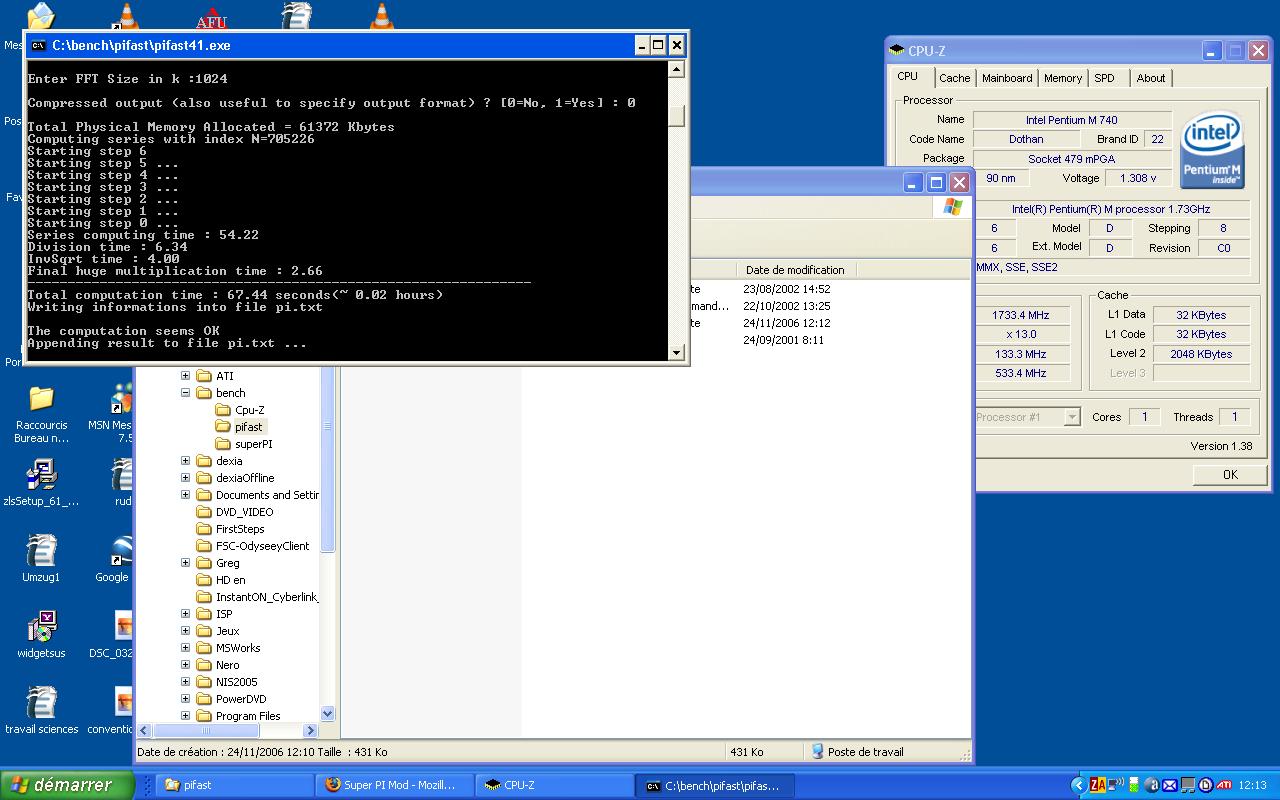Click the ATI tray icon
The height and width of the screenshot is (800, 1280).
(1223, 785)
